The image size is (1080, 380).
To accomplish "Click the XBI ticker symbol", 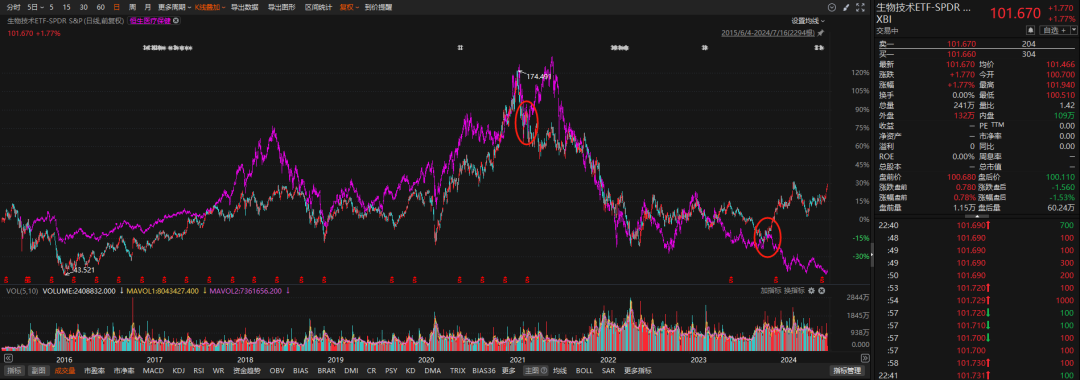I will [884, 19].
